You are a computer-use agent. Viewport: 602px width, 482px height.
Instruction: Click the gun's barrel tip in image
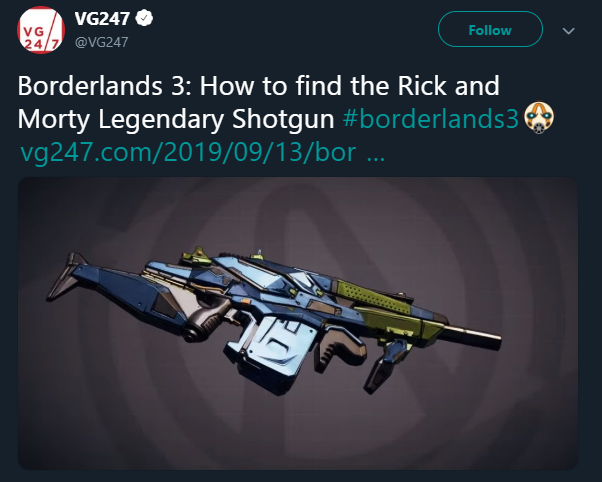click(x=497, y=340)
